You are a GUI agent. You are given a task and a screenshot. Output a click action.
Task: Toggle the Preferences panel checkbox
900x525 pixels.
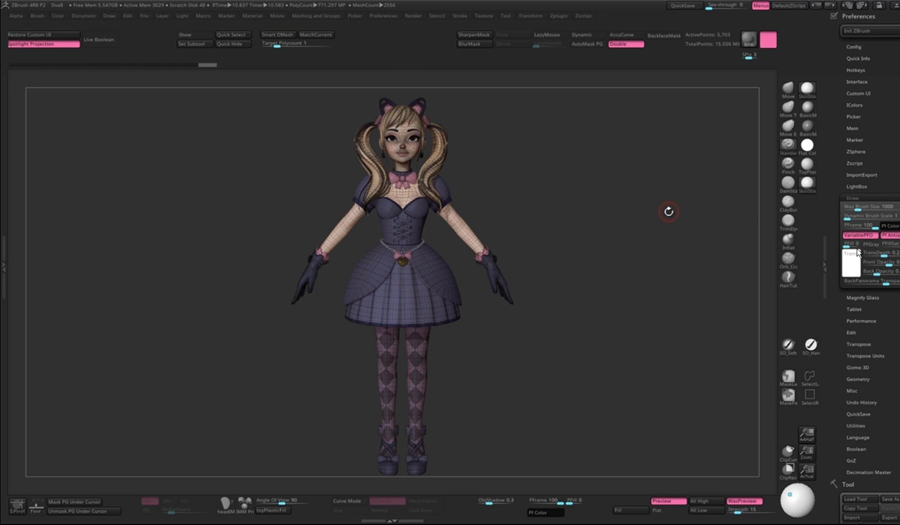[834, 16]
